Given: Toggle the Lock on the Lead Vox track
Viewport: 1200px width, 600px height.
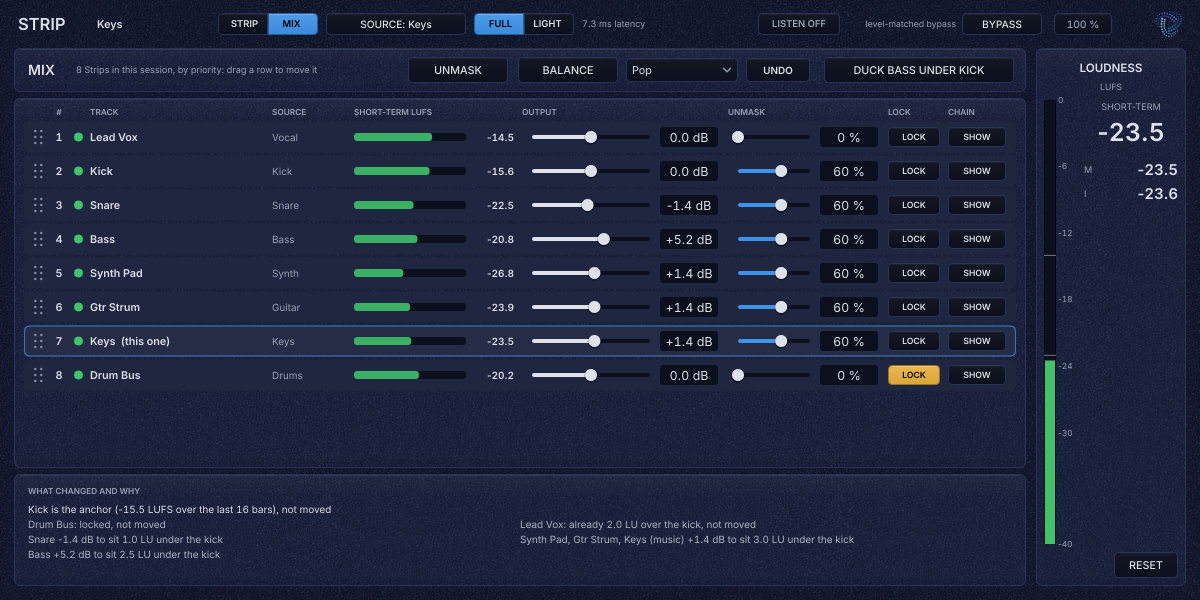Looking at the screenshot, I should pos(914,137).
